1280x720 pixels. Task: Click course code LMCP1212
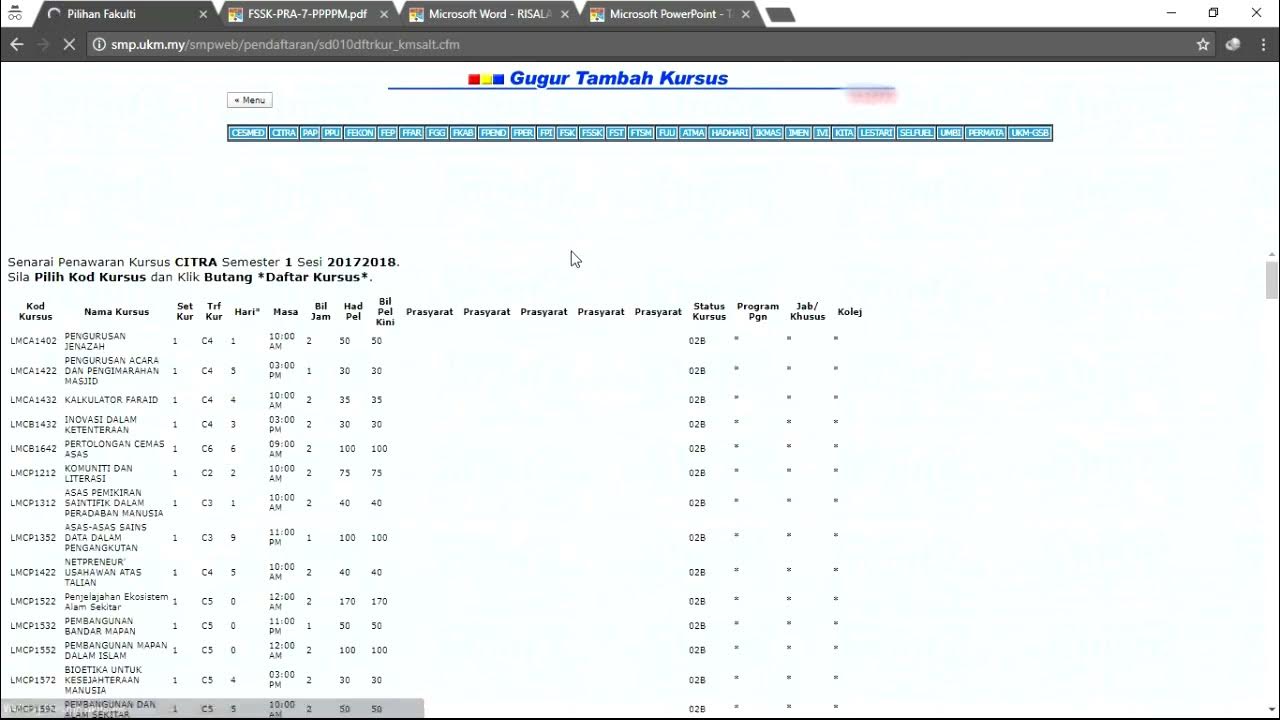34,473
